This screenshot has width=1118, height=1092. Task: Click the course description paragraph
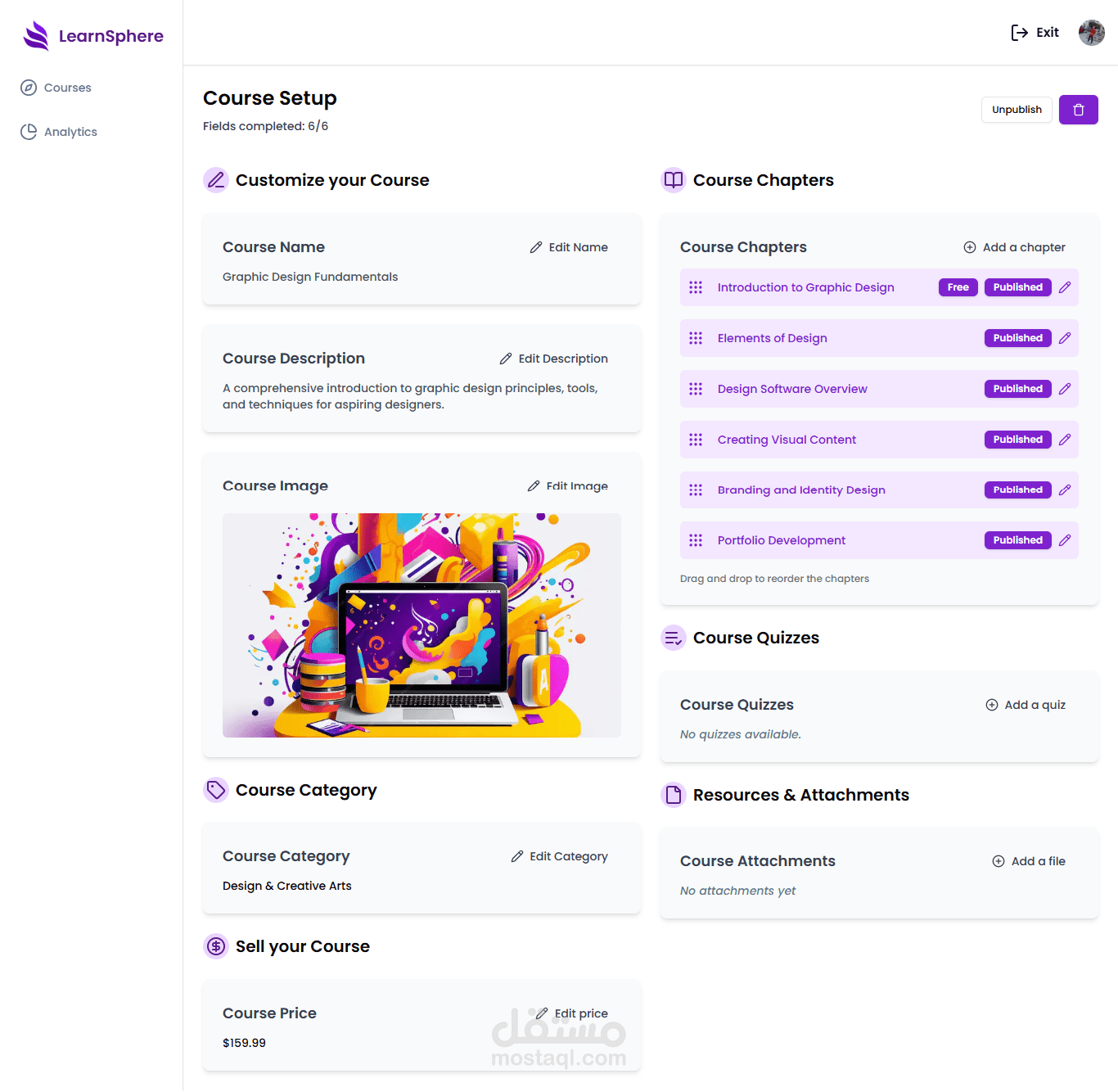pyautogui.click(x=410, y=396)
